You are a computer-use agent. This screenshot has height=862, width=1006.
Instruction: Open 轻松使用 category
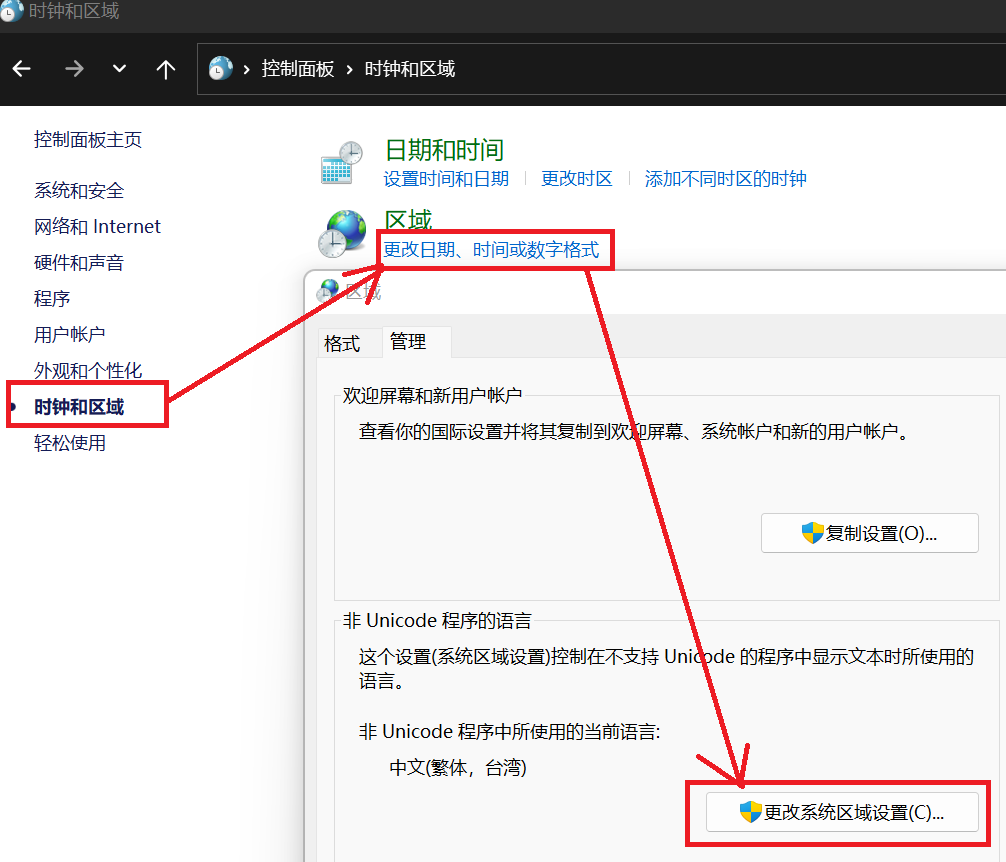pos(70,443)
